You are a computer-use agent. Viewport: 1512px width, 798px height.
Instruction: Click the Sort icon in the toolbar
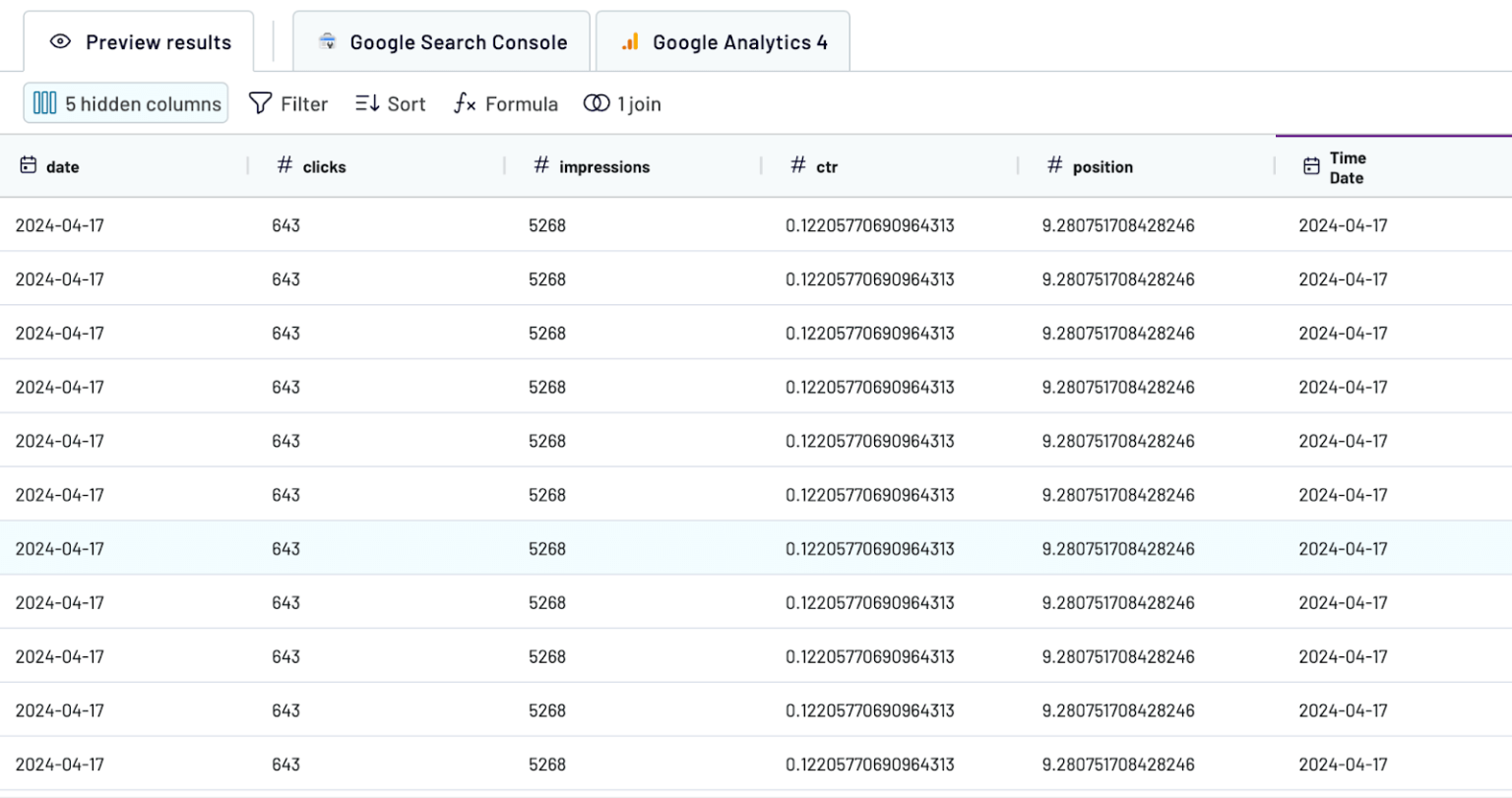366,102
